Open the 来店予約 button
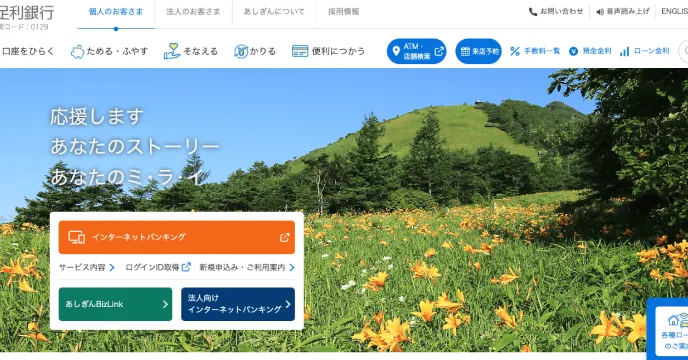 478,51
